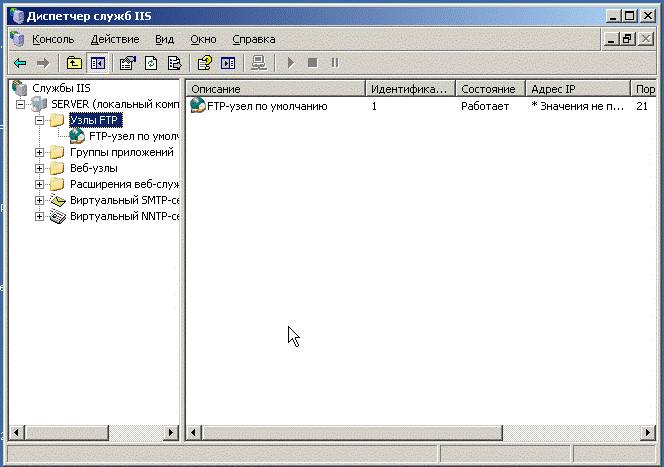Select Виртуальный NNTP-сервер tree item
The width and height of the screenshot is (664, 467).
[124, 216]
